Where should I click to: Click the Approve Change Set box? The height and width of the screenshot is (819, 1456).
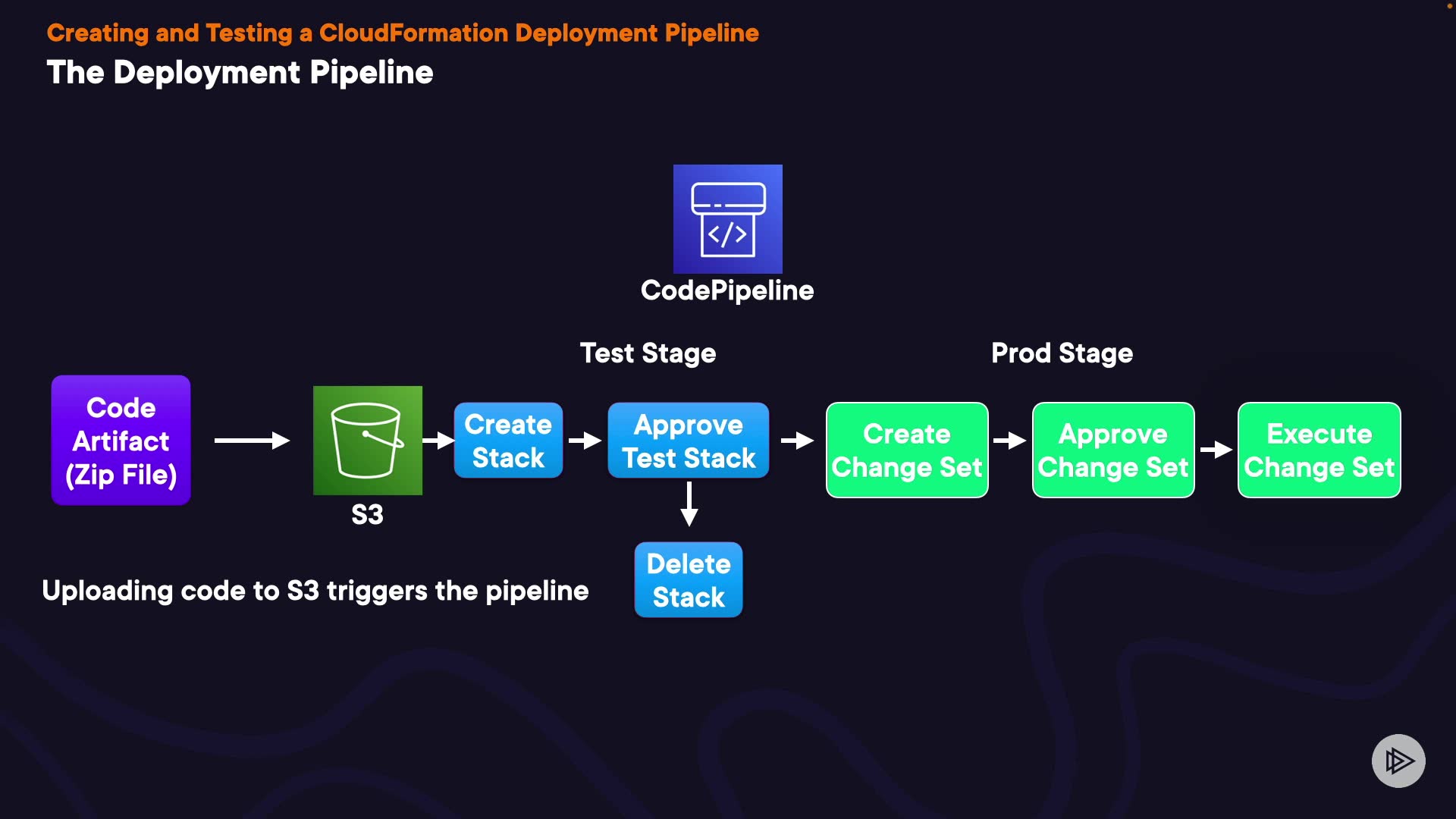(1113, 450)
